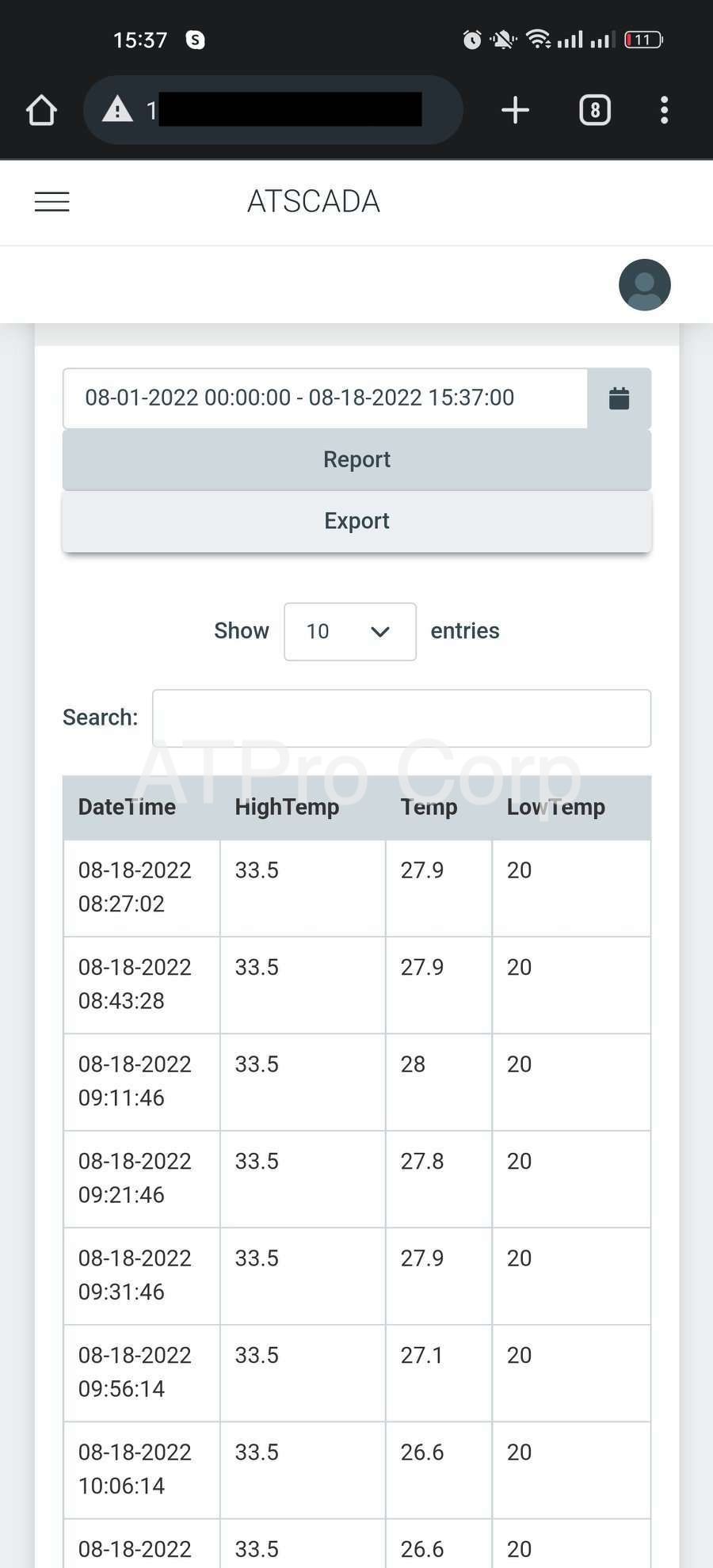Click the date range text field
Screen dimensions: 713x1568
tap(325, 398)
